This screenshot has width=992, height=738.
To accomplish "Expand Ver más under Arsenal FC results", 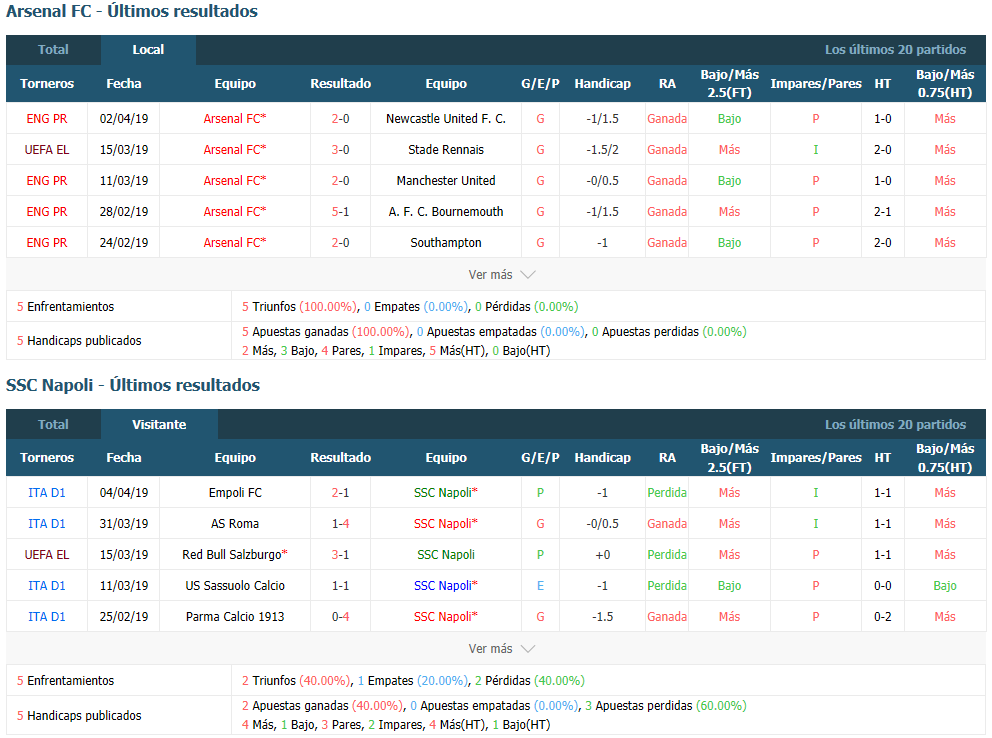I will [x=502, y=274].
